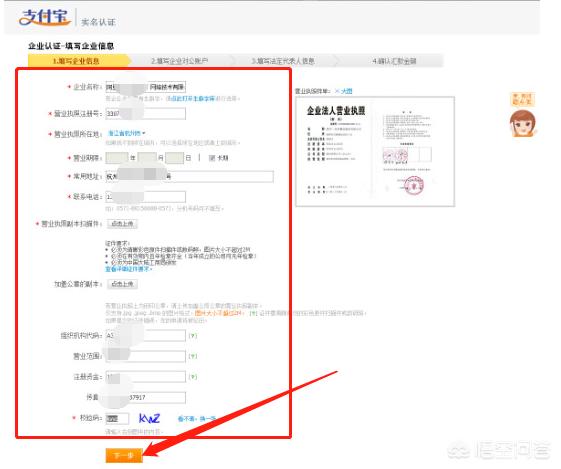Select step tab 4.确认汇款金额
This screenshot has height=469, width=561.
pos(394,61)
